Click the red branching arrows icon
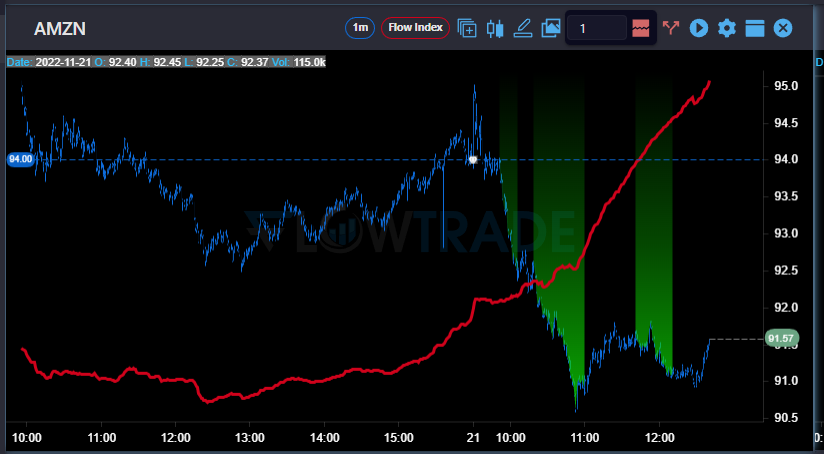This screenshot has width=824, height=454. 671,28
